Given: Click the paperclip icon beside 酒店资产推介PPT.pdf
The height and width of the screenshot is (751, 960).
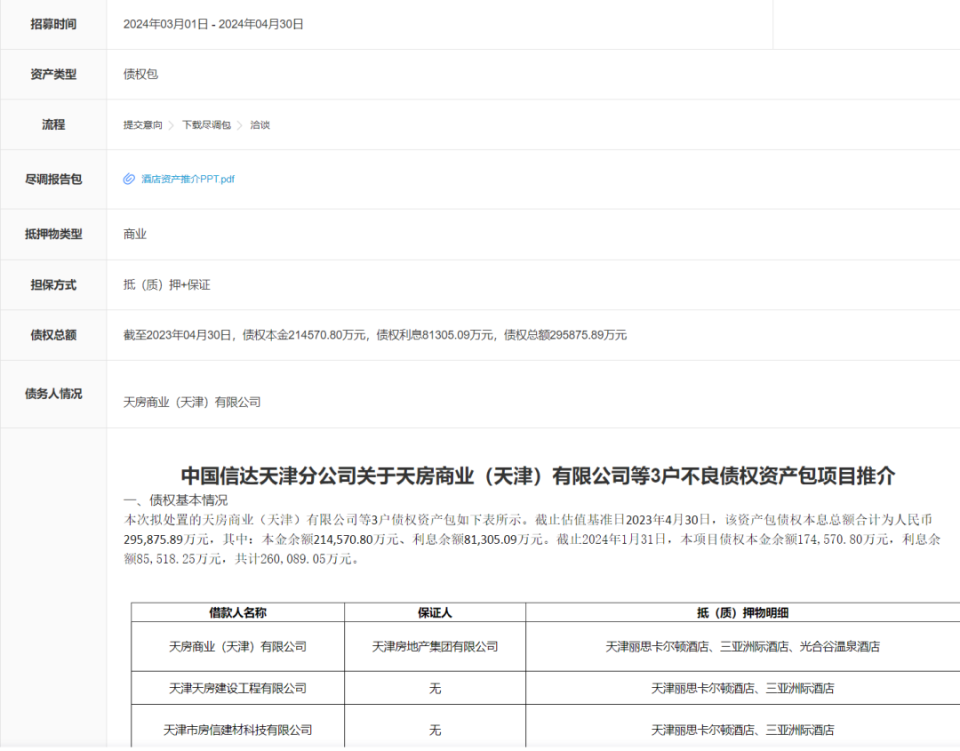Looking at the screenshot, I should click(126, 181).
